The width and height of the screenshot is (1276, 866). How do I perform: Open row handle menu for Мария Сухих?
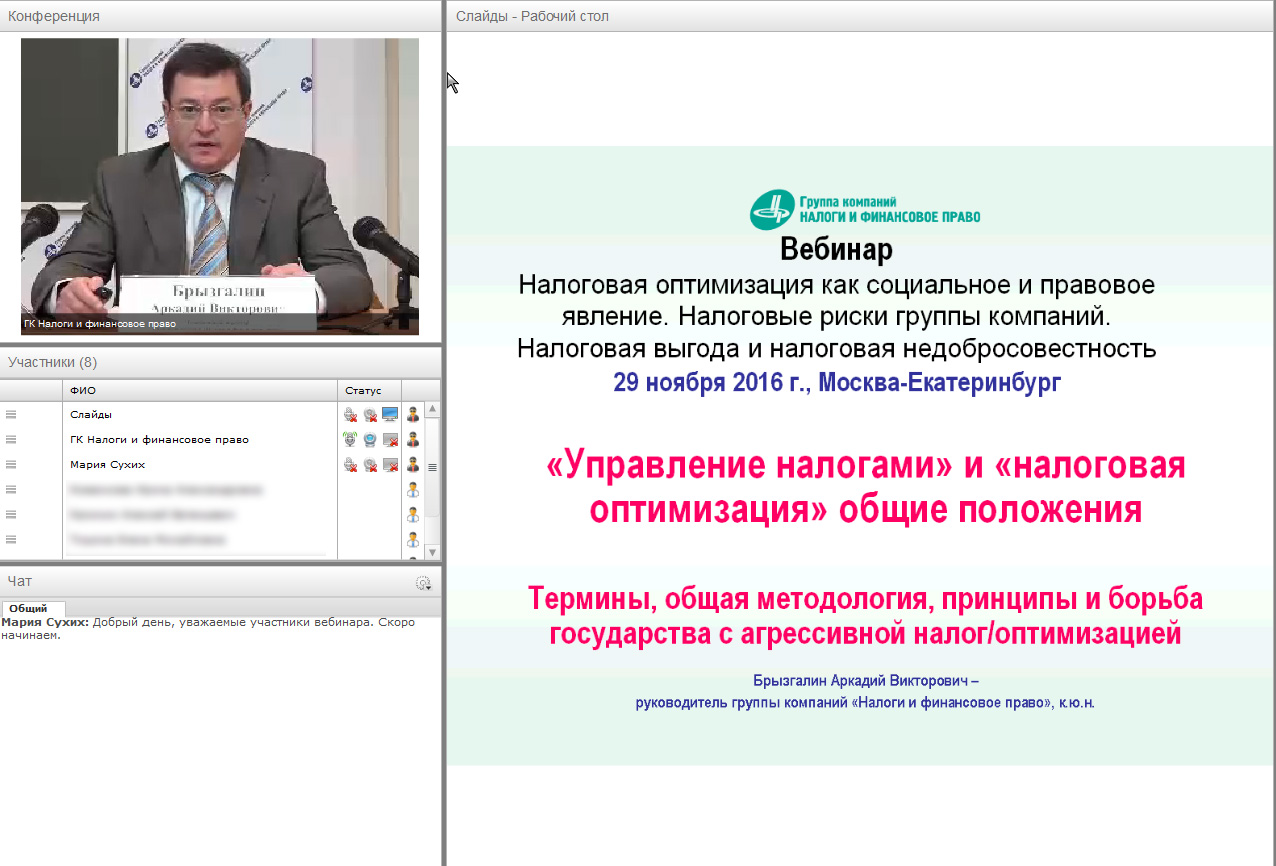pos(11,464)
